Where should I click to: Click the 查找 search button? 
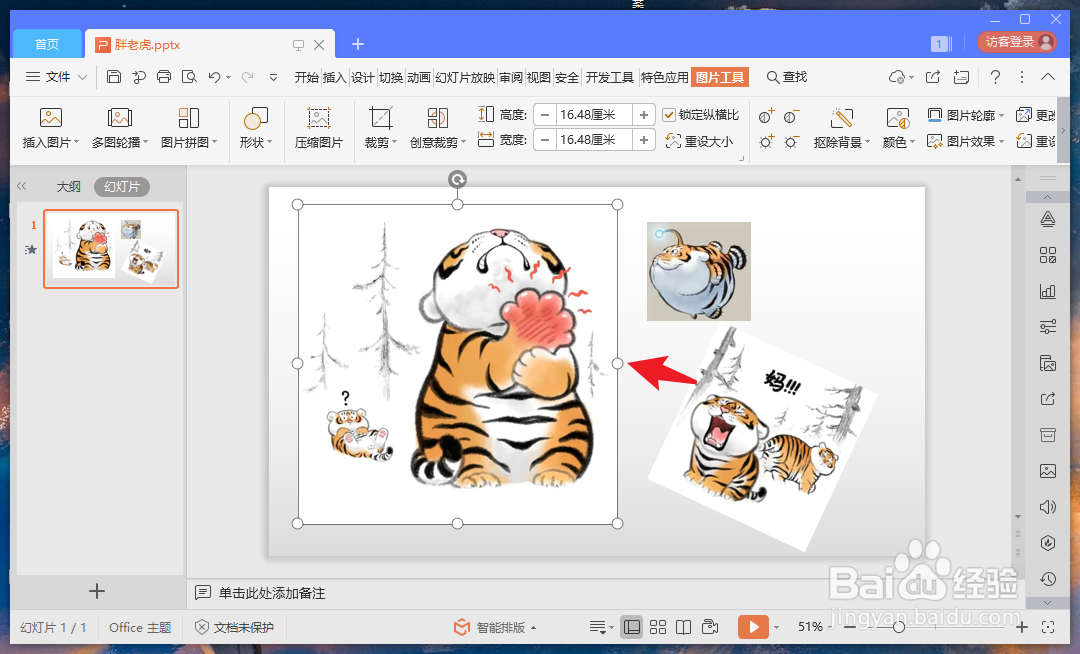coord(787,77)
